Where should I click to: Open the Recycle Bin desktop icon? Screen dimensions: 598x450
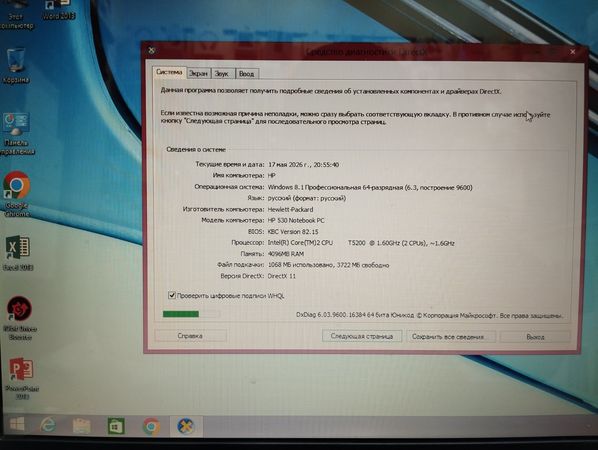point(16,64)
